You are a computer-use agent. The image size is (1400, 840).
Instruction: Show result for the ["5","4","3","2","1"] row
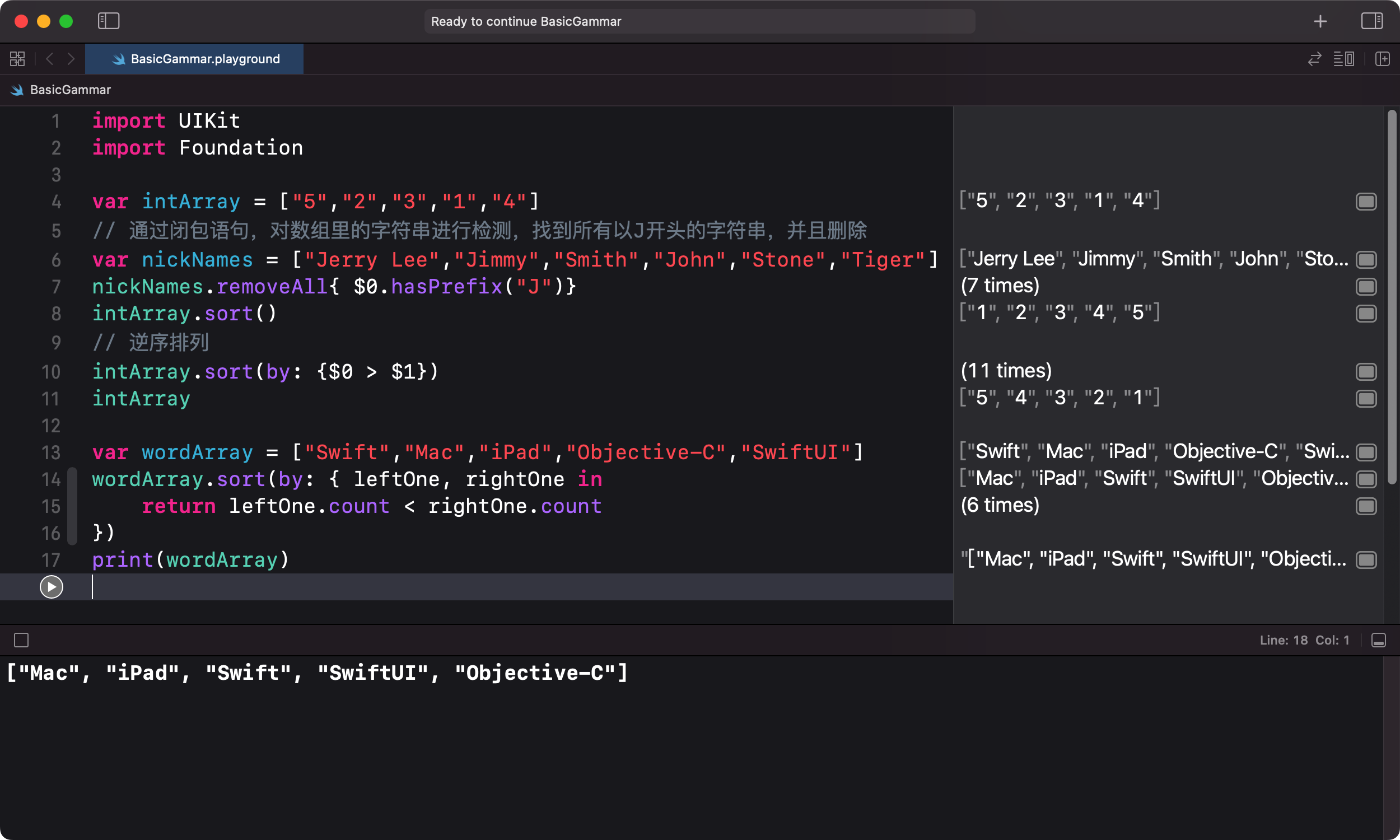(1366, 399)
